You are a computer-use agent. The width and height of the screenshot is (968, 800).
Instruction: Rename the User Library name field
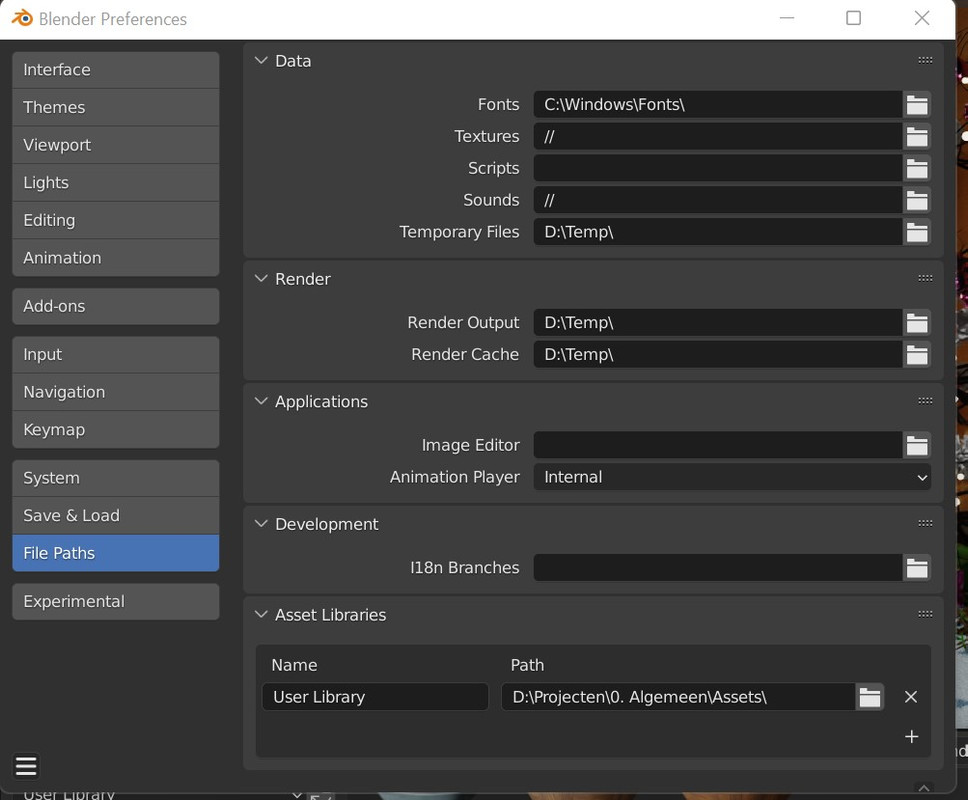click(375, 697)
